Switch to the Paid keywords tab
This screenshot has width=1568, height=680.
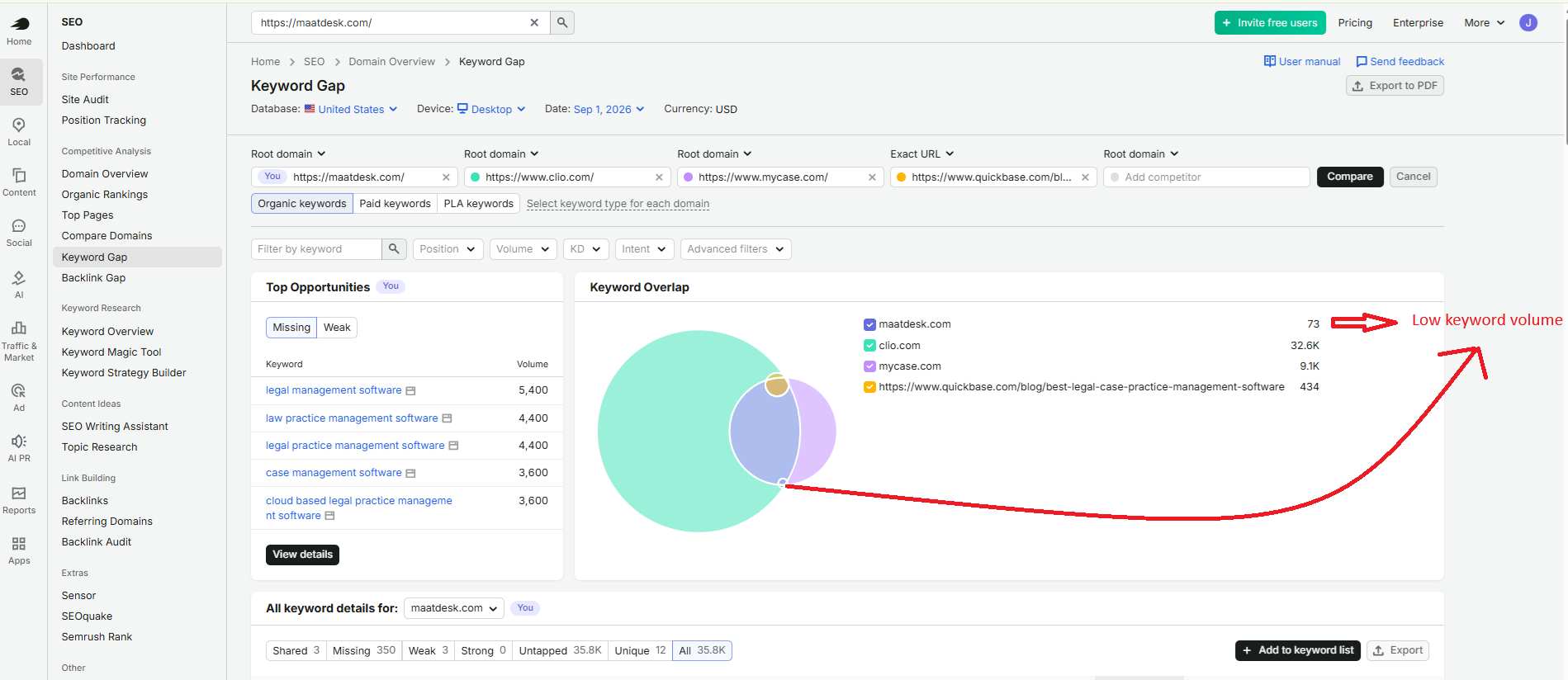tap(395, 204)
